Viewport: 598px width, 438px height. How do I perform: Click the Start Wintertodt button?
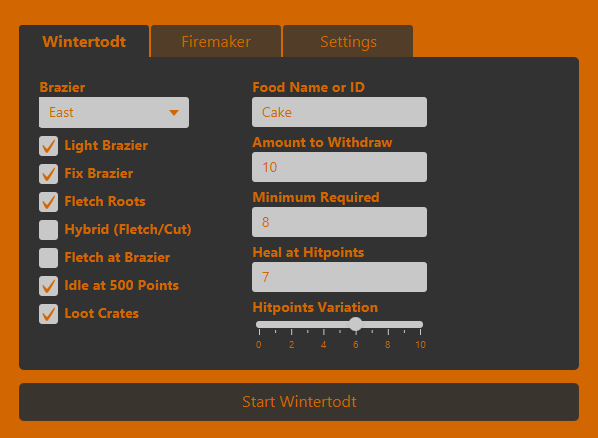299,402
